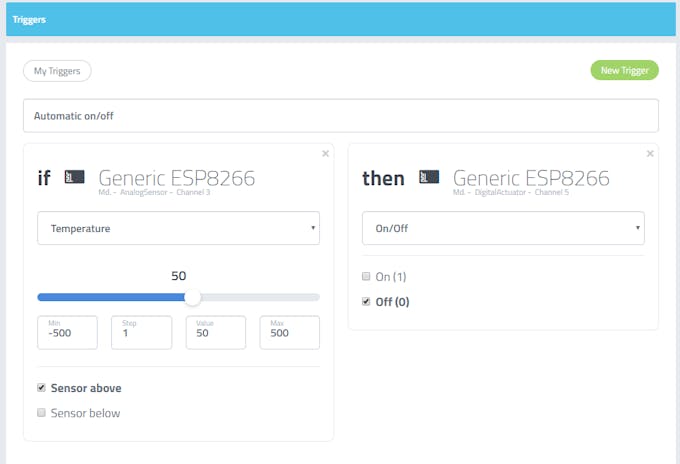Click the AnalogSensor Channel 3 subtitle
Screen dimensions: 680x464
(154, 192)
